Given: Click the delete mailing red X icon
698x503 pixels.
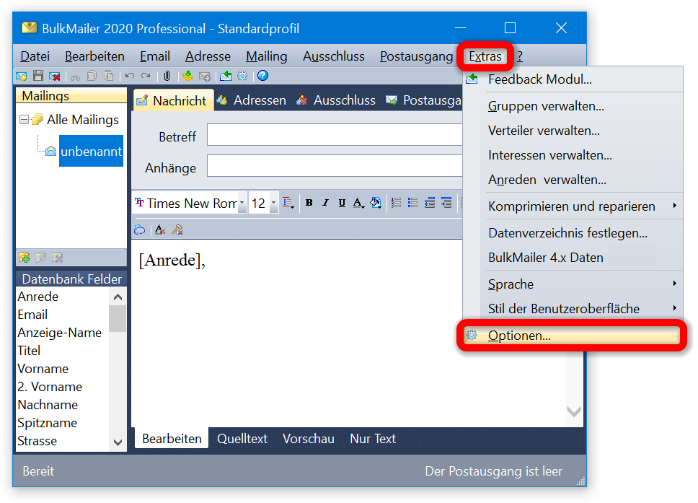Looking at the screenshot, I should tap(55, 77).
